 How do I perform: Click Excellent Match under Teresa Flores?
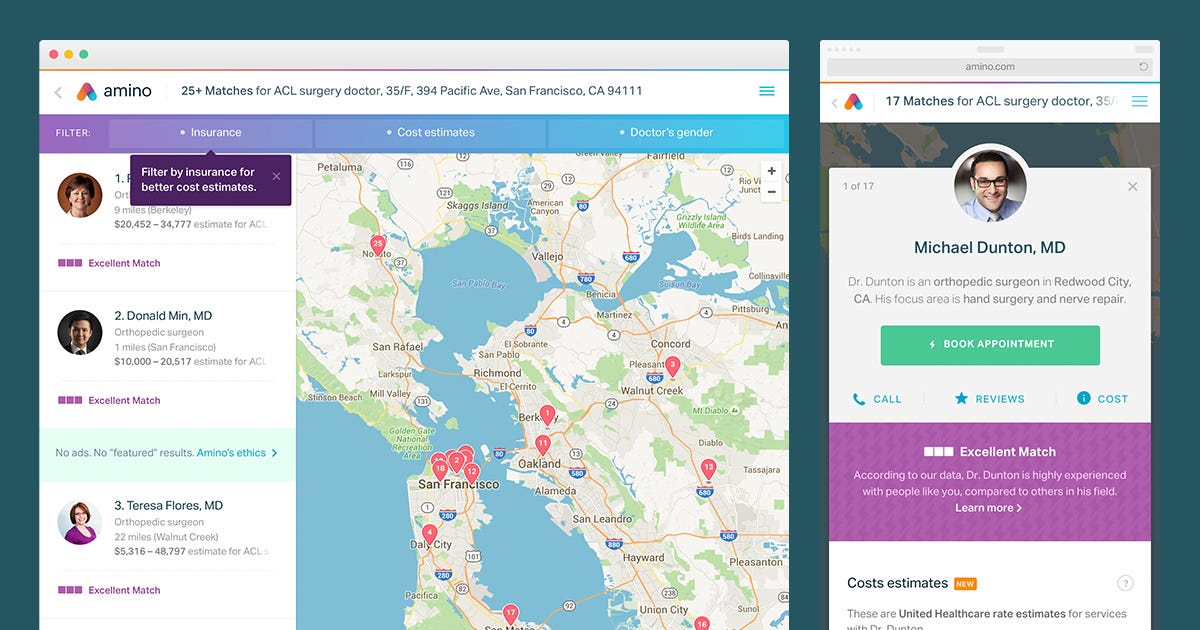109,590
